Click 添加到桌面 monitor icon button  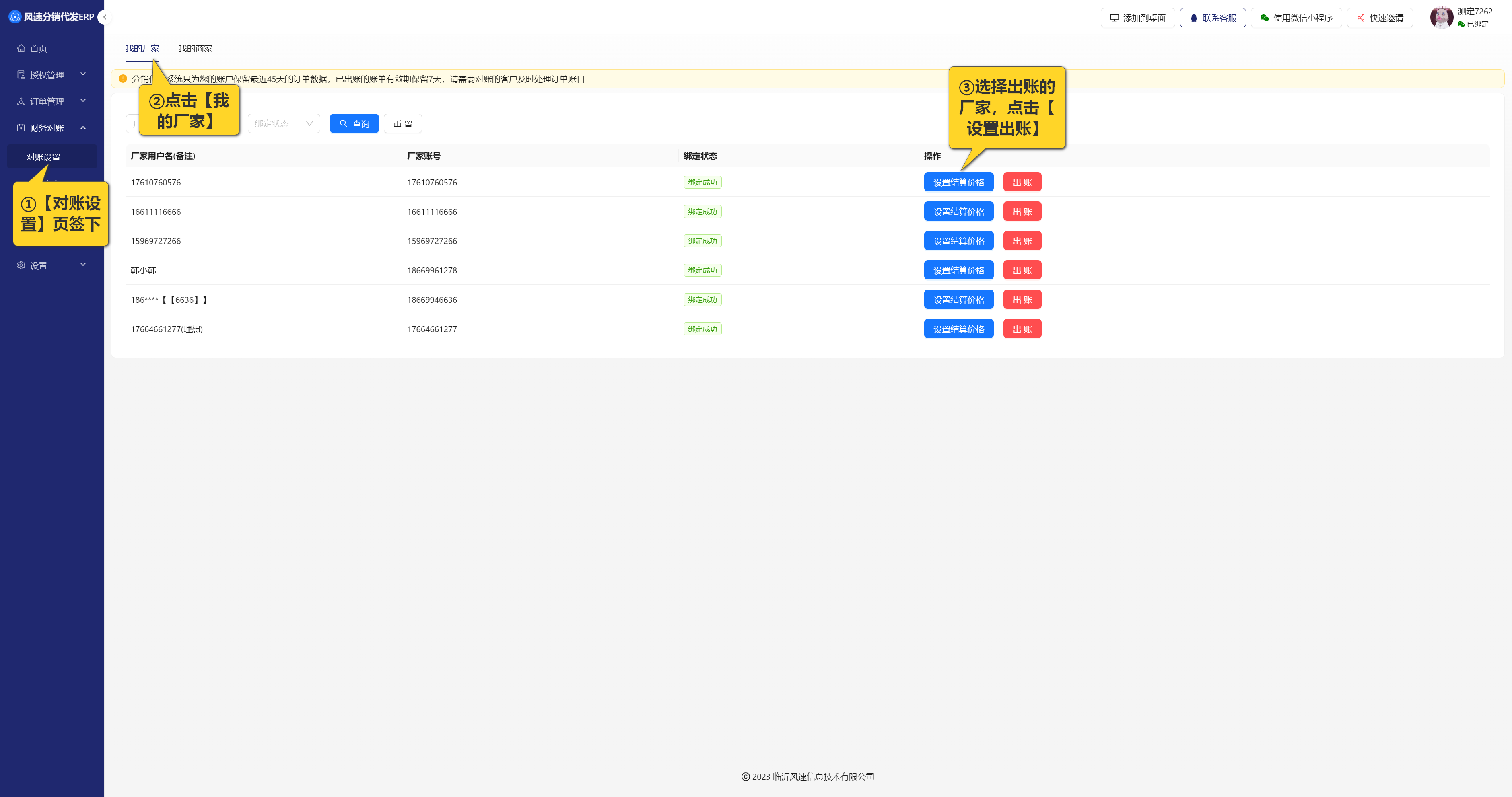point(1137,18)
